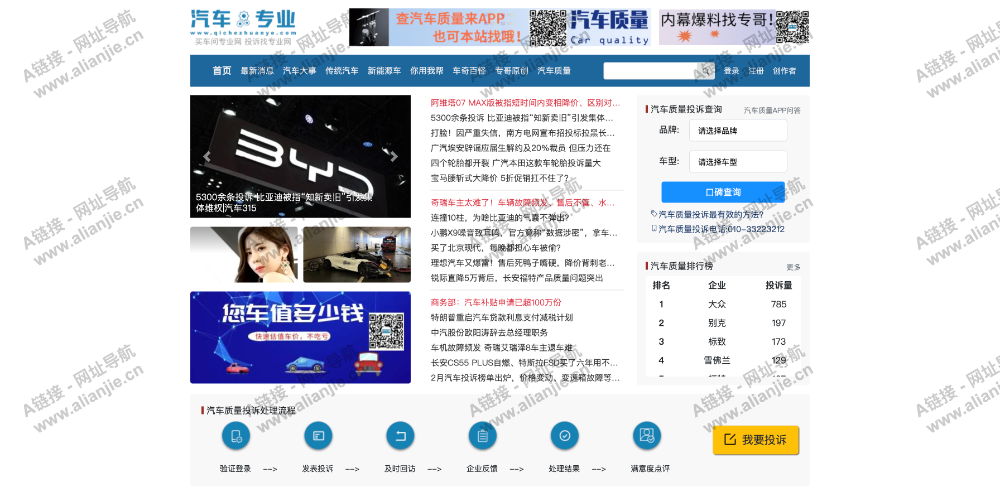
Task: Open 汽车质量投诉最有效的方法? link
Action: [710, 215]
